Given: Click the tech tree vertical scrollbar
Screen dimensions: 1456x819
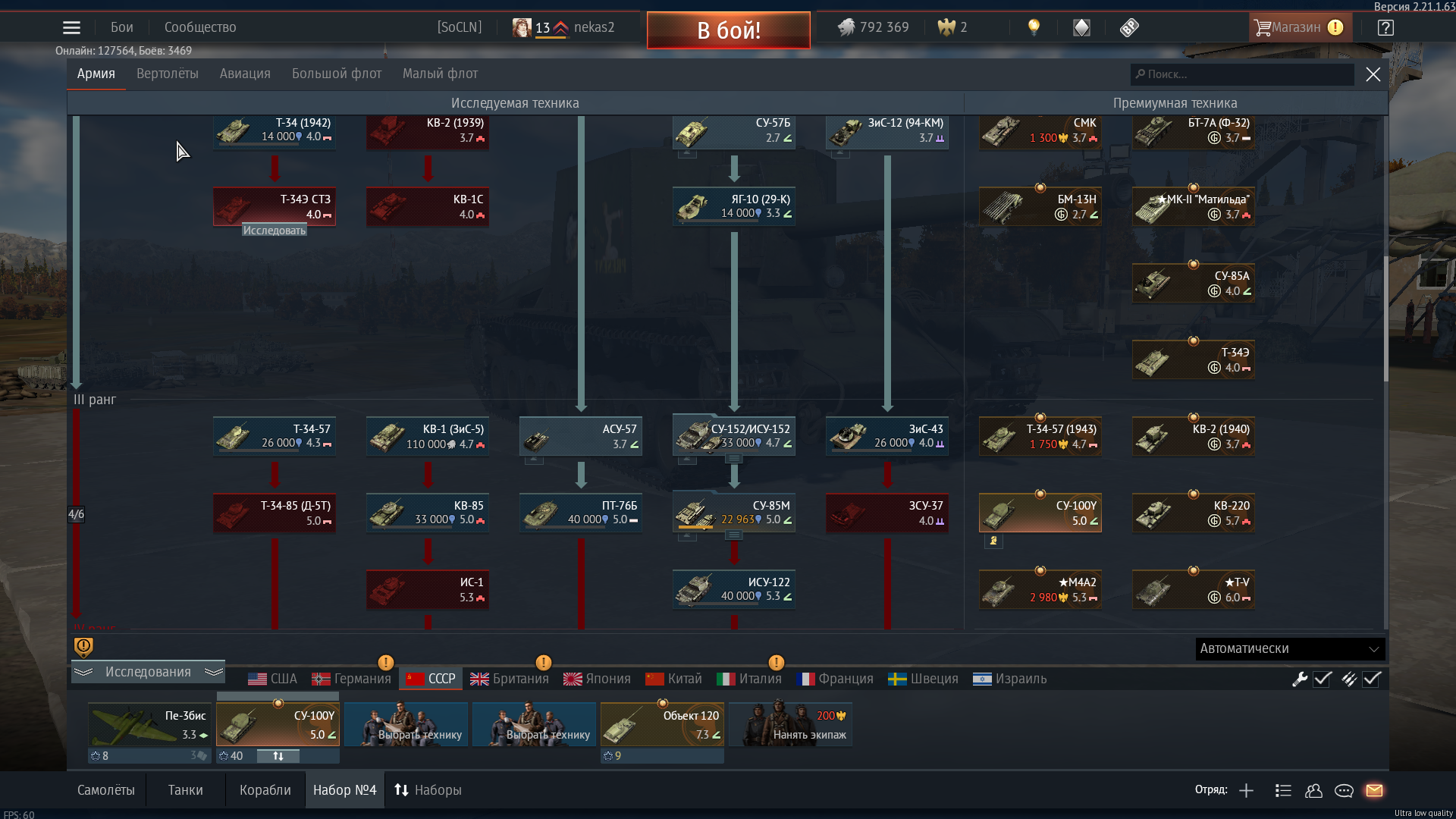Looking at the screenshot, I should click(x=1385, y=318).
